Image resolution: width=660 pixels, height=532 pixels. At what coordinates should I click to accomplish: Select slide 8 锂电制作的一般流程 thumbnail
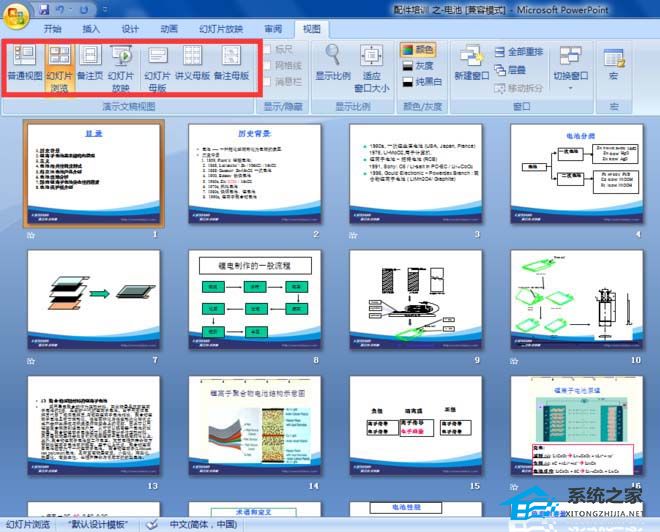click(255, 299)
